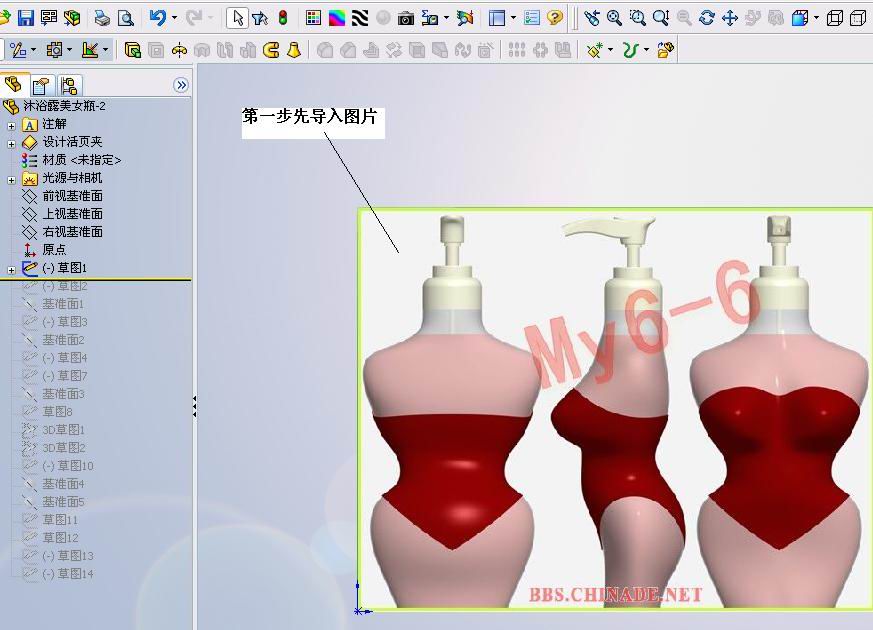Screen dimensions: 873x630
Task: Open Print Preview
Action: coord(126,18)
